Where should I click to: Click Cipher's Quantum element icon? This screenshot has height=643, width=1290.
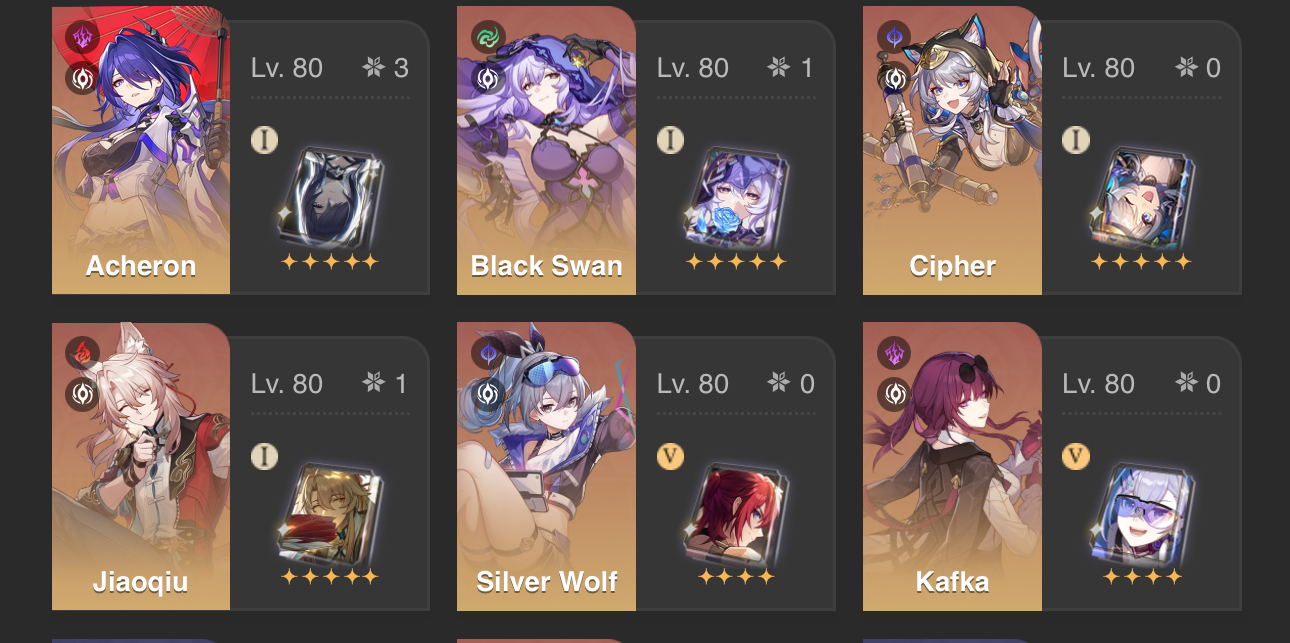coord(893,39)
